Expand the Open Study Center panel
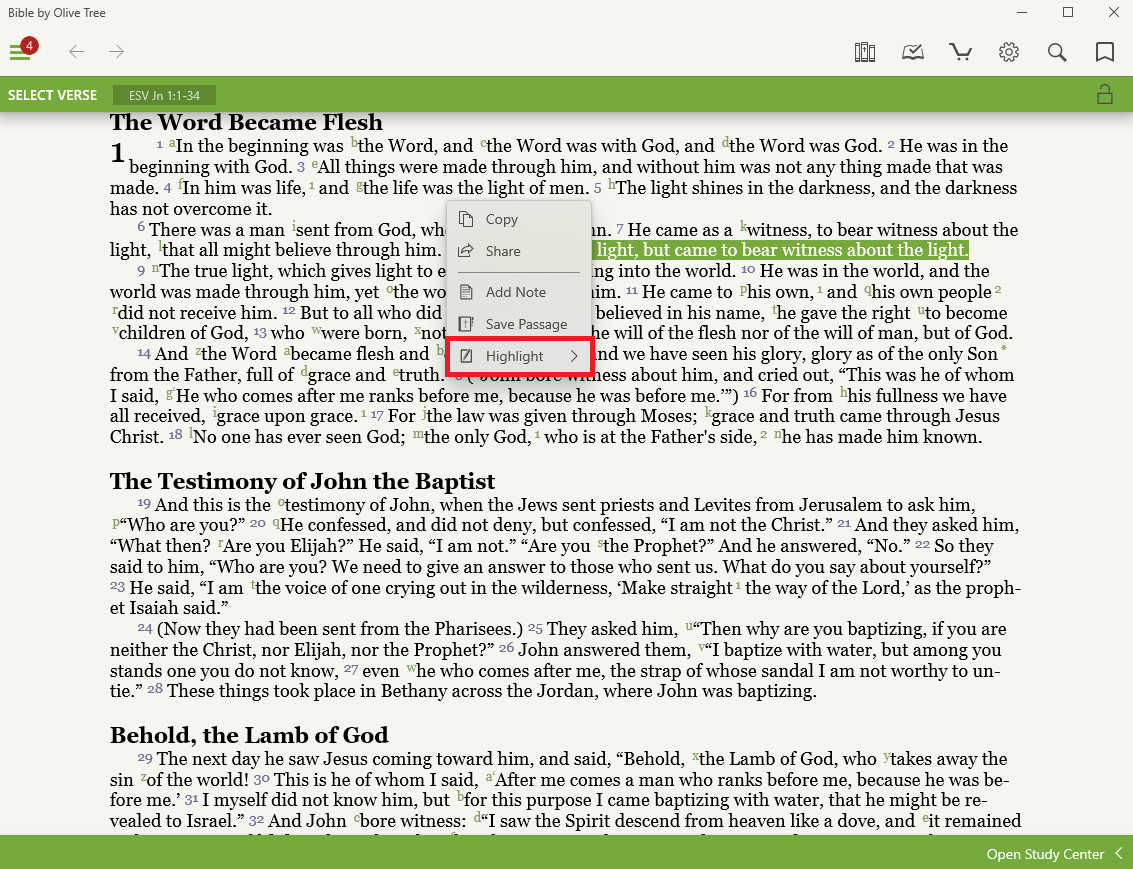This screenshot has width=1133, height=869. pos(1053,854)
